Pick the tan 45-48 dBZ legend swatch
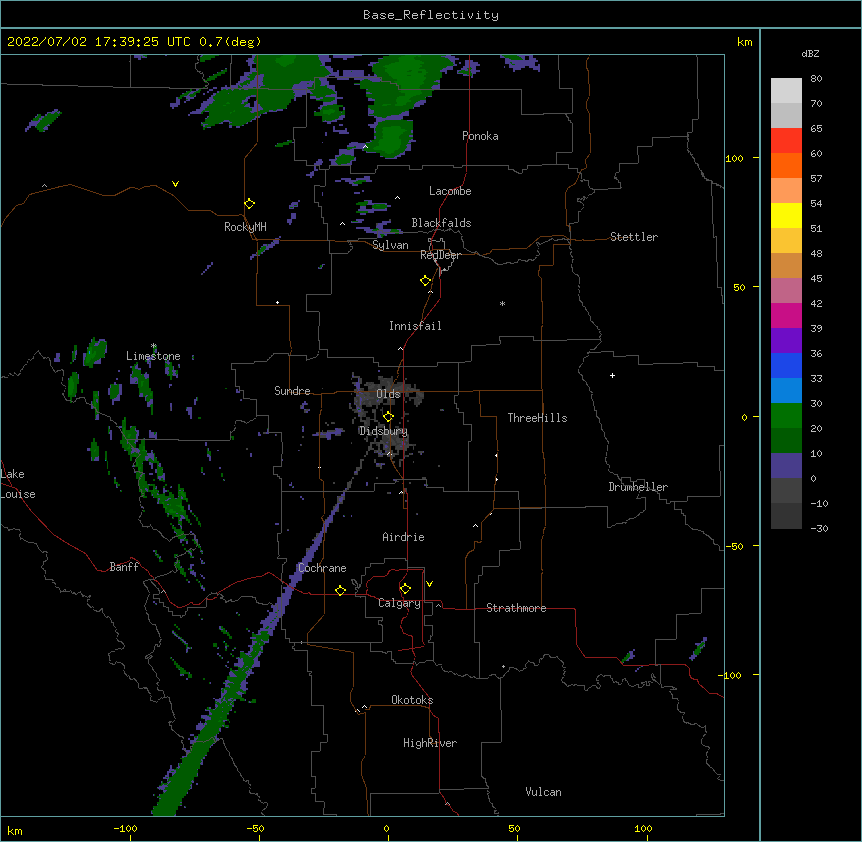Viewport: 862px width, 842px height. pos(786,265)
